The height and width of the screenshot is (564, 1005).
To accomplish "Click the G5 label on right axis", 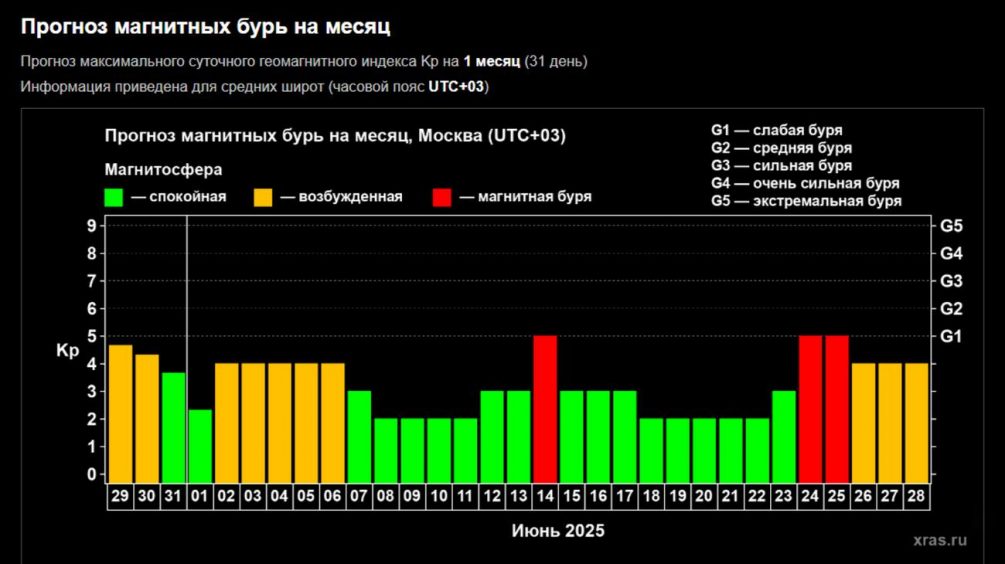I will (951, 226).
